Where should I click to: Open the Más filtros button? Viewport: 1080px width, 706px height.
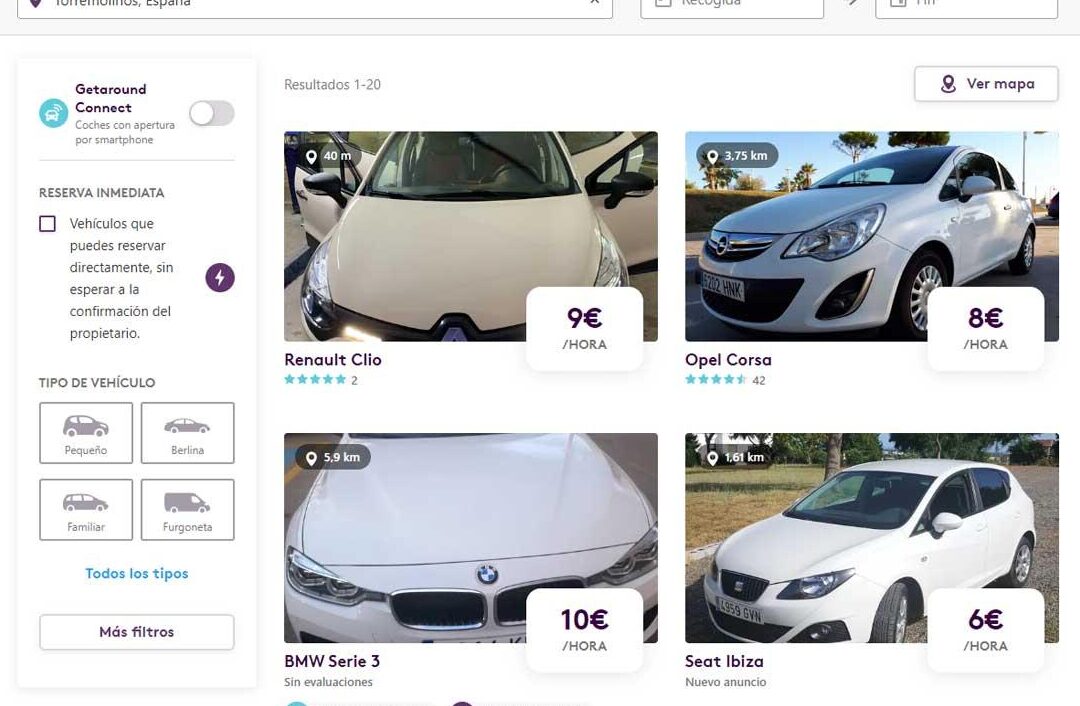(136, 632)
